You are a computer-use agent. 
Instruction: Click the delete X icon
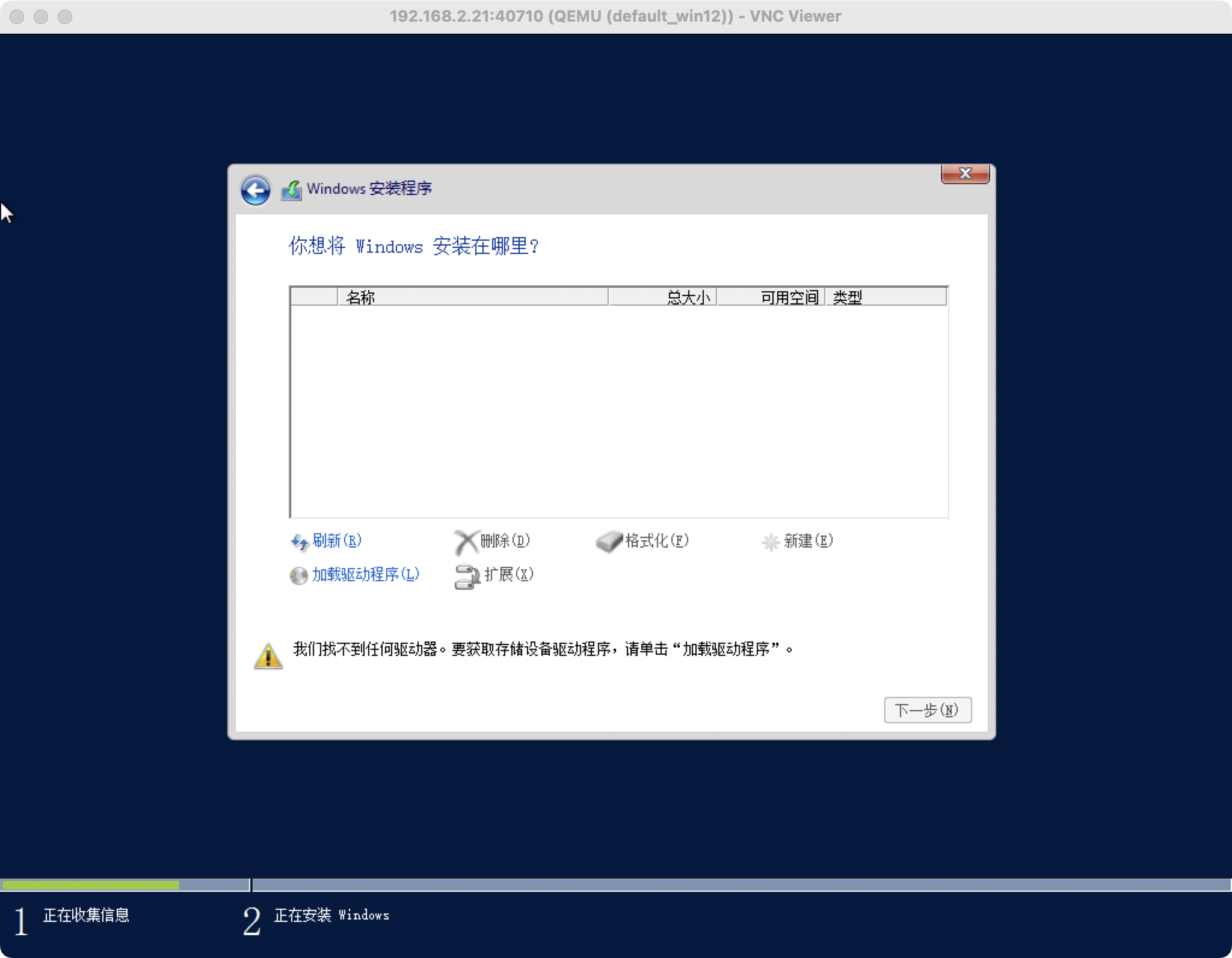pos(466,542)
